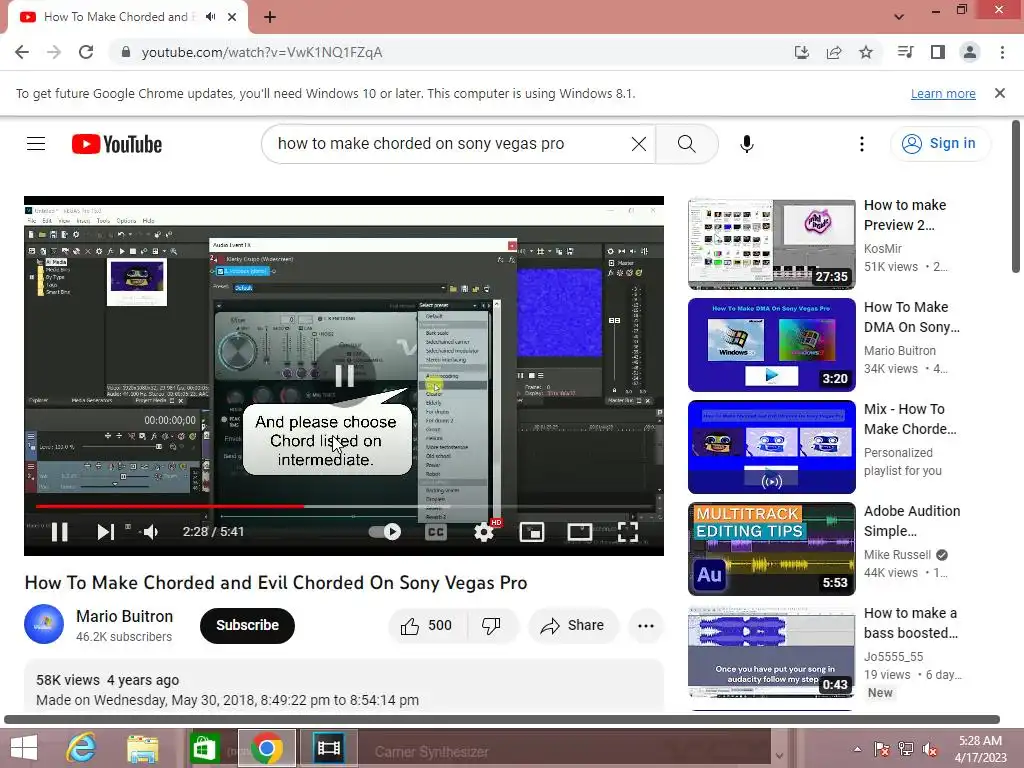
Task: Open Mario Buitron channel avatar
Action: [44, 624]
